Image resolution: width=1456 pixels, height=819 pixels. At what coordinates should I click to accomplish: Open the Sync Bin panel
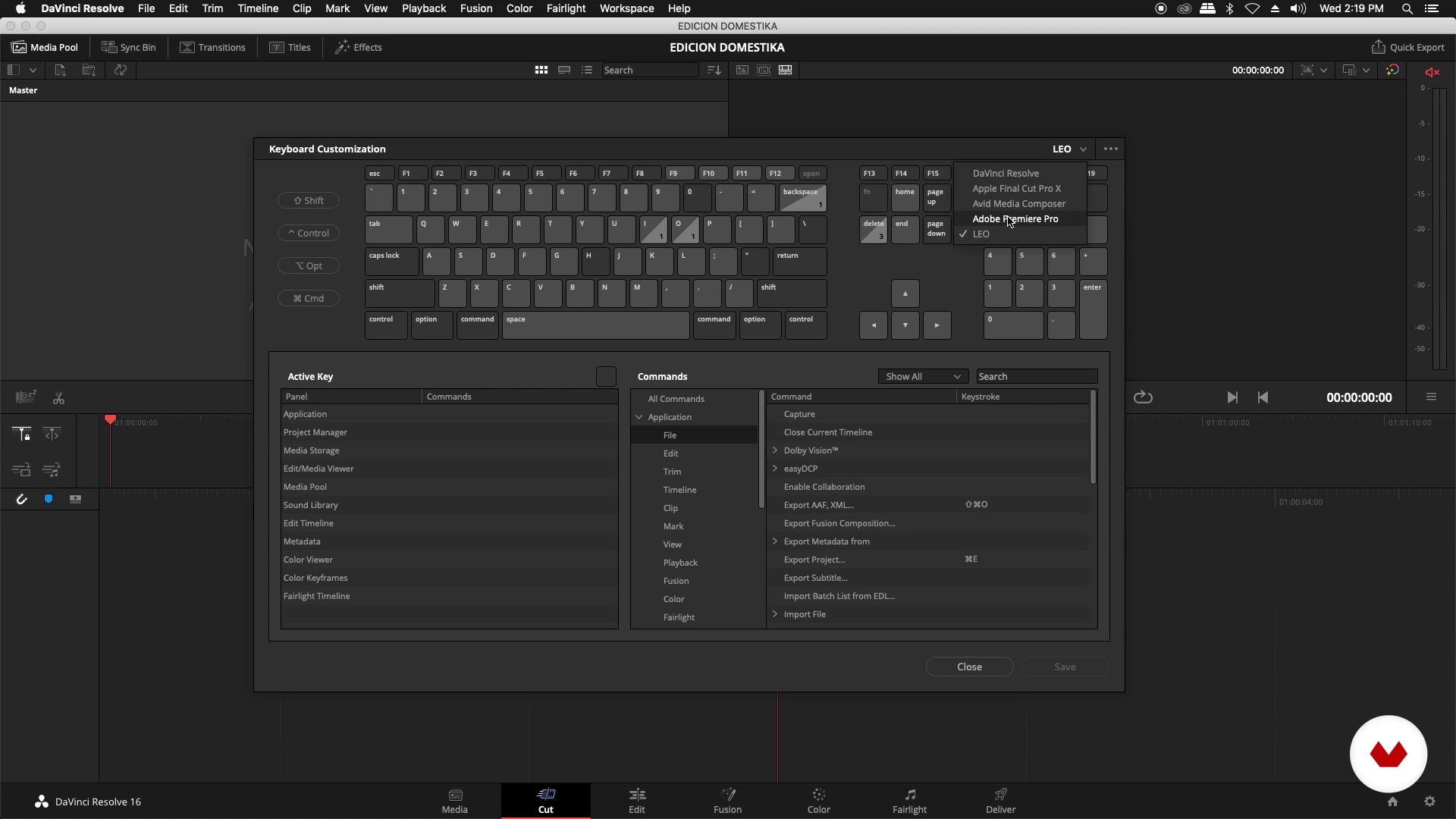coord(129,47)
